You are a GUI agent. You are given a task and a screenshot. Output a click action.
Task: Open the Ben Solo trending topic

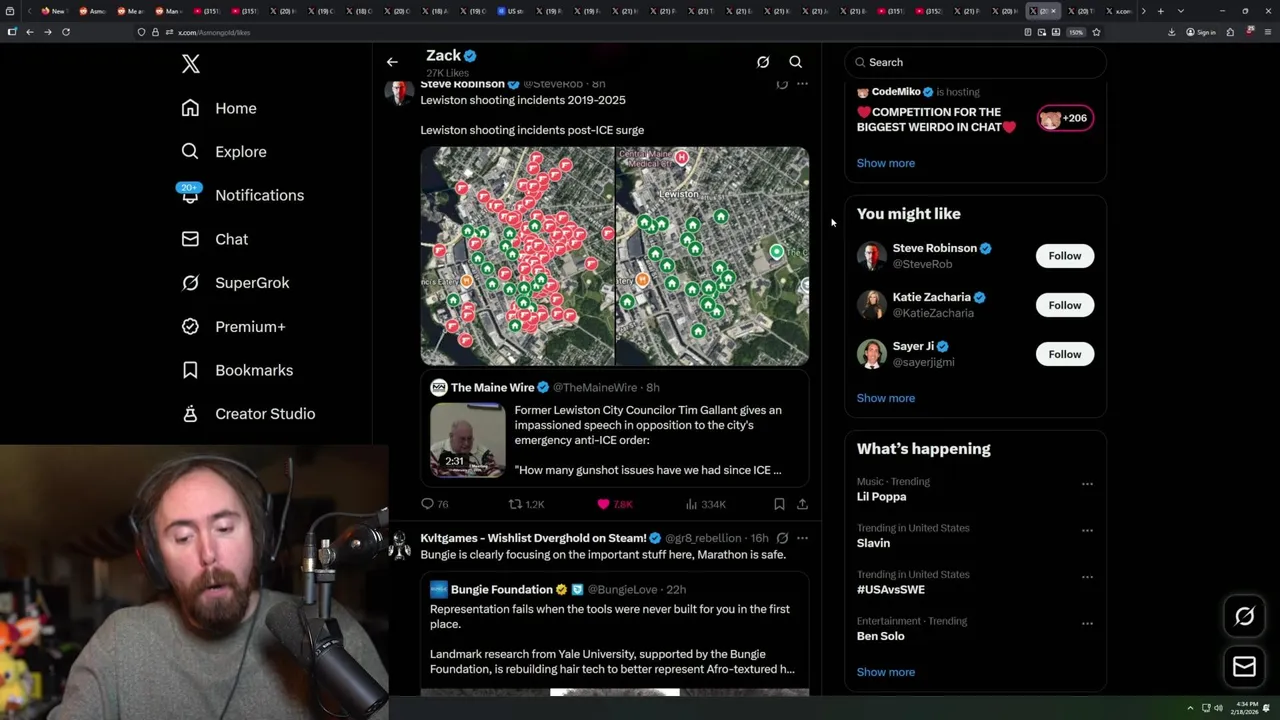pos(880,636)
